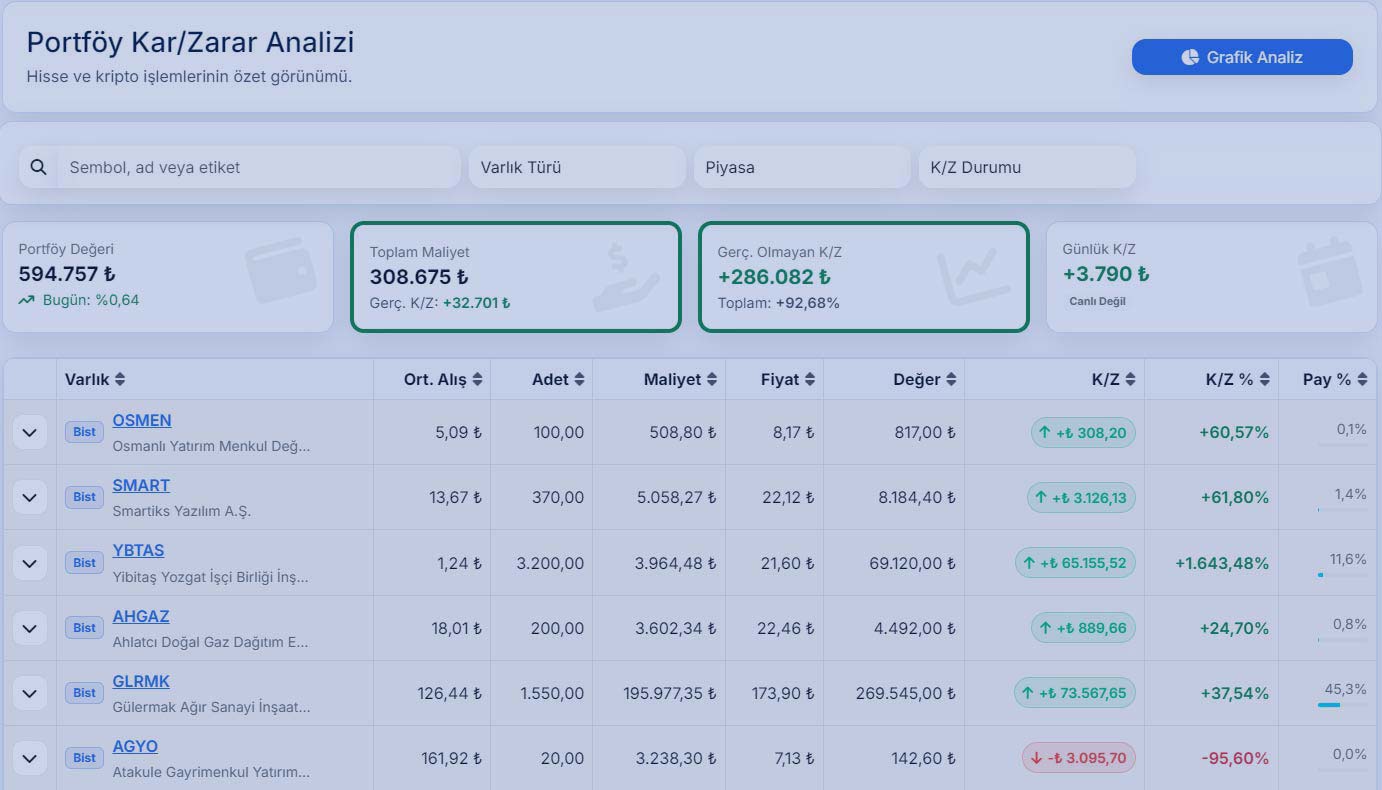
Task: Click the -95,60% value in AGYO row
Action: click(1235, 758)
